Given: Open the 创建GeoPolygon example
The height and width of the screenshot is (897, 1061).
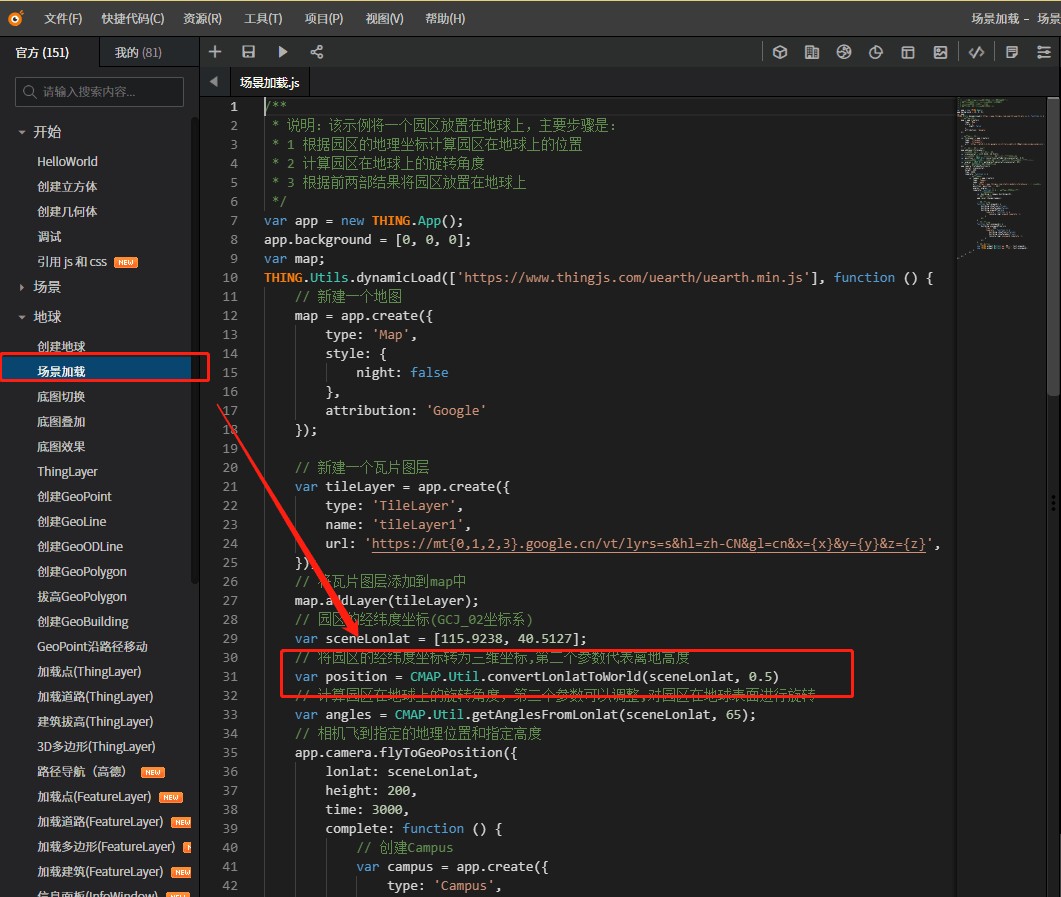Looking at the screenshot, I should (x=82, y=572).
